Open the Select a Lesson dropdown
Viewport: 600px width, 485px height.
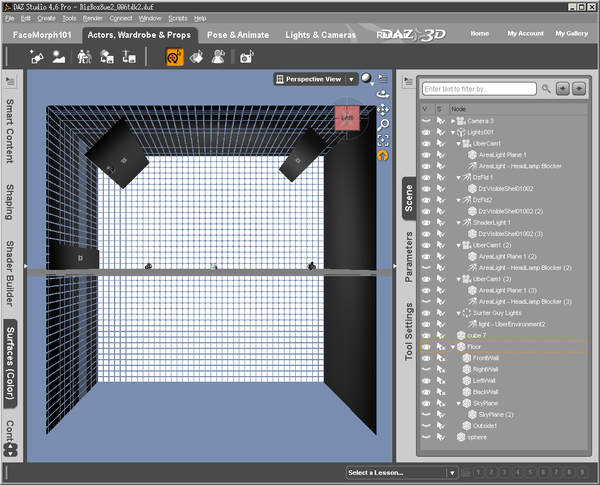click(x=452, y=473)
